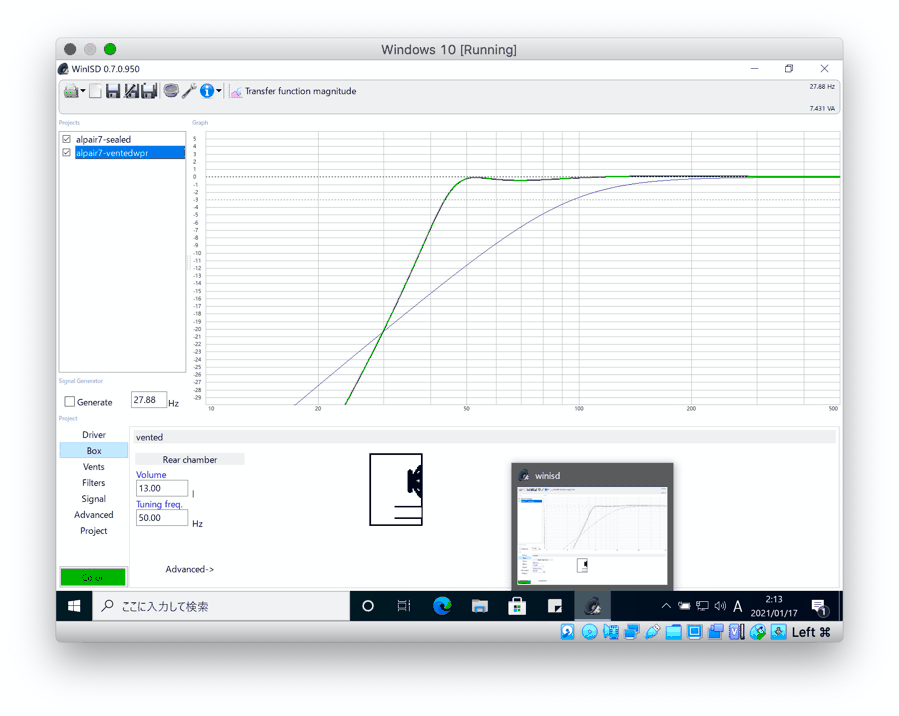Switch to the Driver tab
The height and width of the screenshot is (716, 899).
(93, 435)
